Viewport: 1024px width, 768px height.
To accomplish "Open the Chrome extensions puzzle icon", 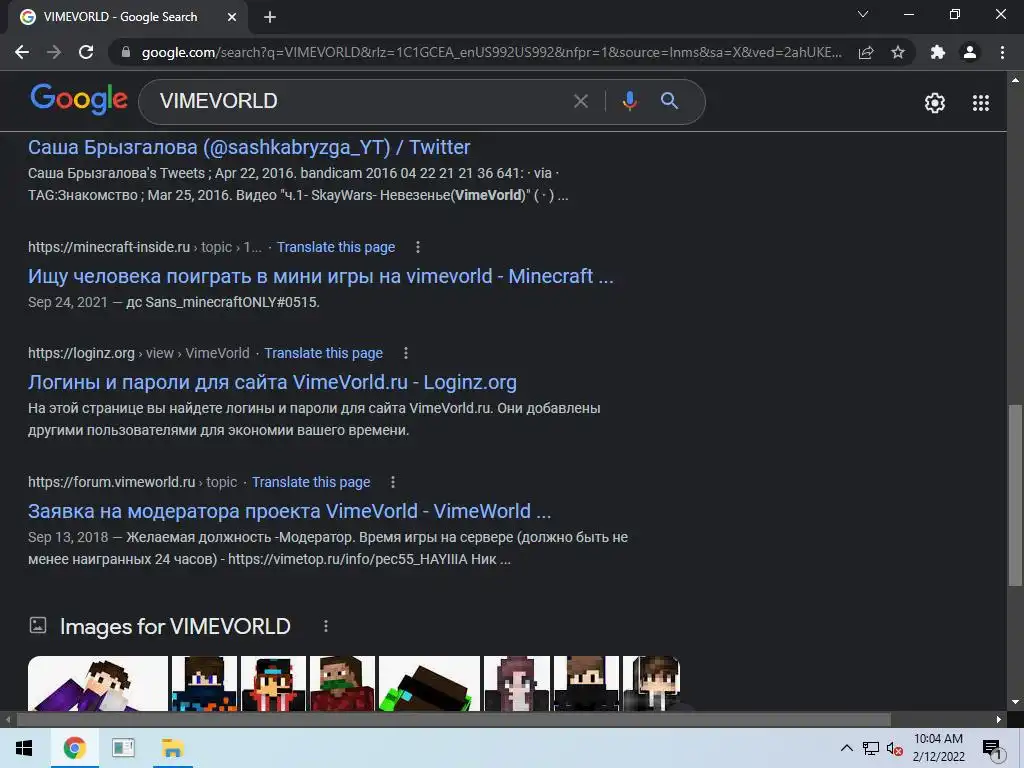I will tap(938, 52).
